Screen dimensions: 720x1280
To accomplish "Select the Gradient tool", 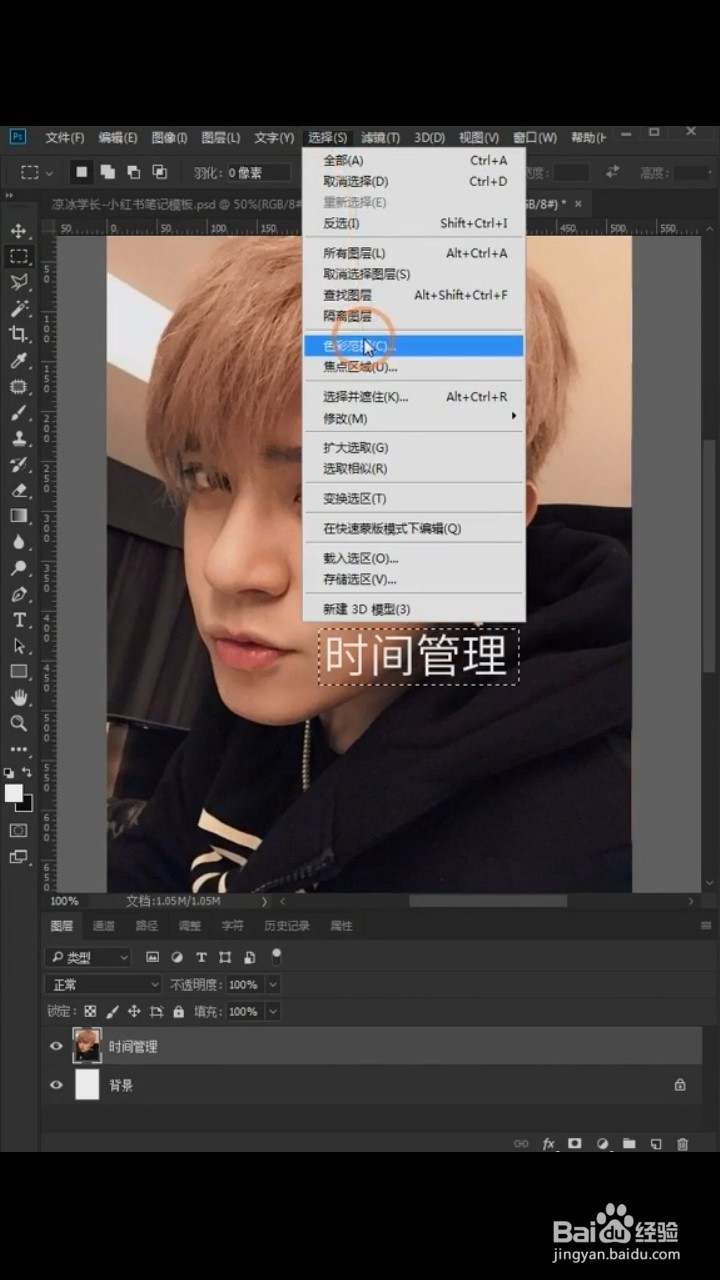I will pos(19,516).
